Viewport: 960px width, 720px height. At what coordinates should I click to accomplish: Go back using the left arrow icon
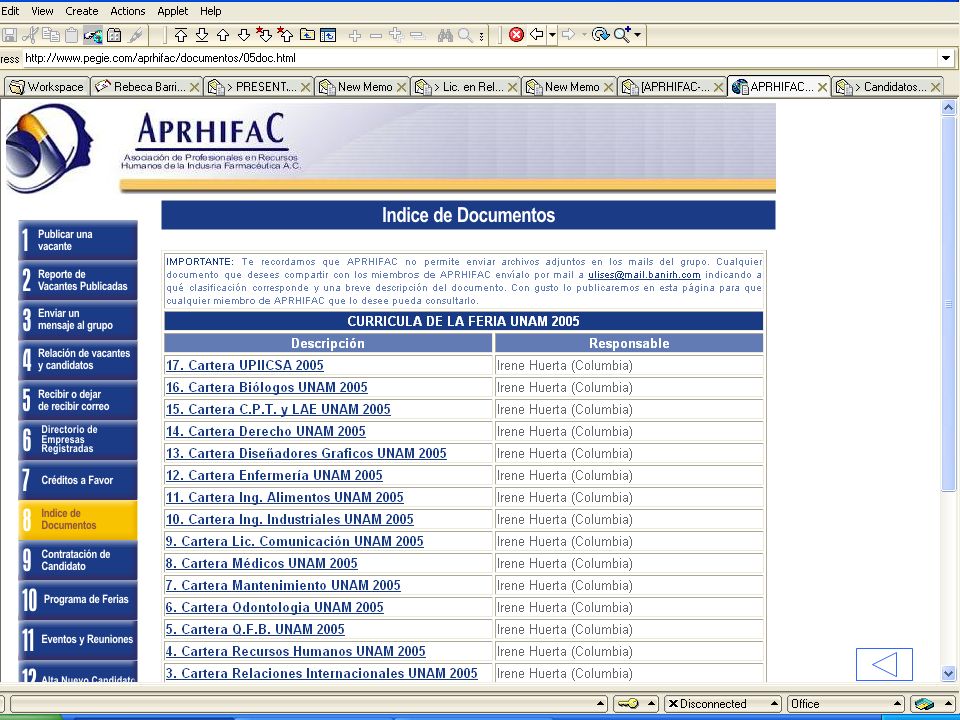537,35
